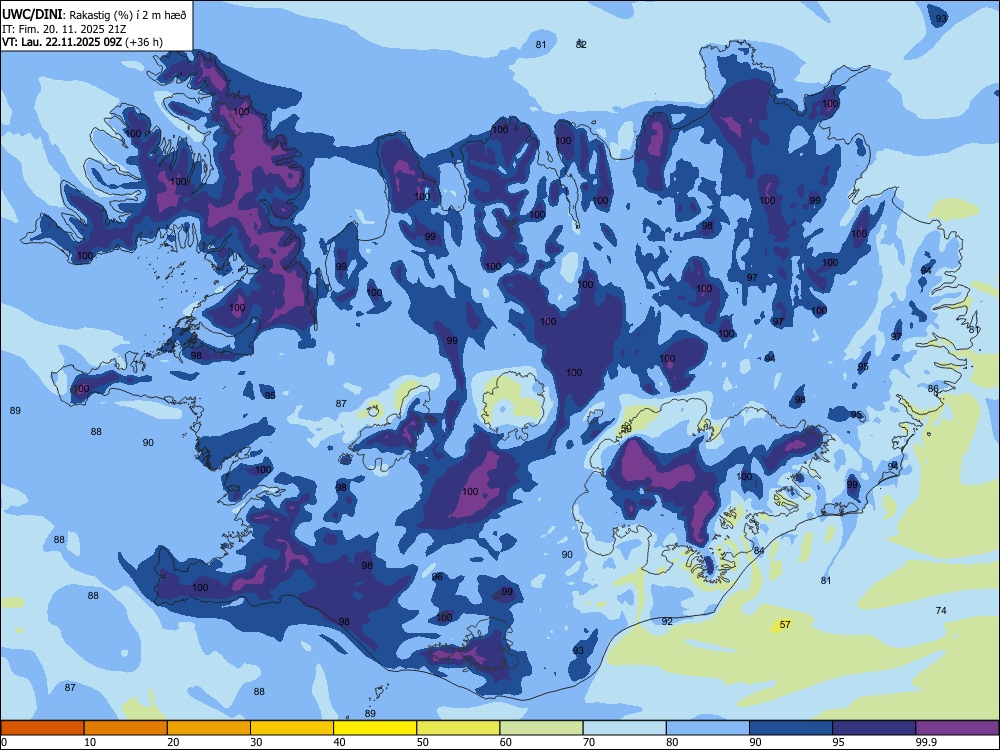Pick the pale green 60–70 legend swatch

point(541,728)
